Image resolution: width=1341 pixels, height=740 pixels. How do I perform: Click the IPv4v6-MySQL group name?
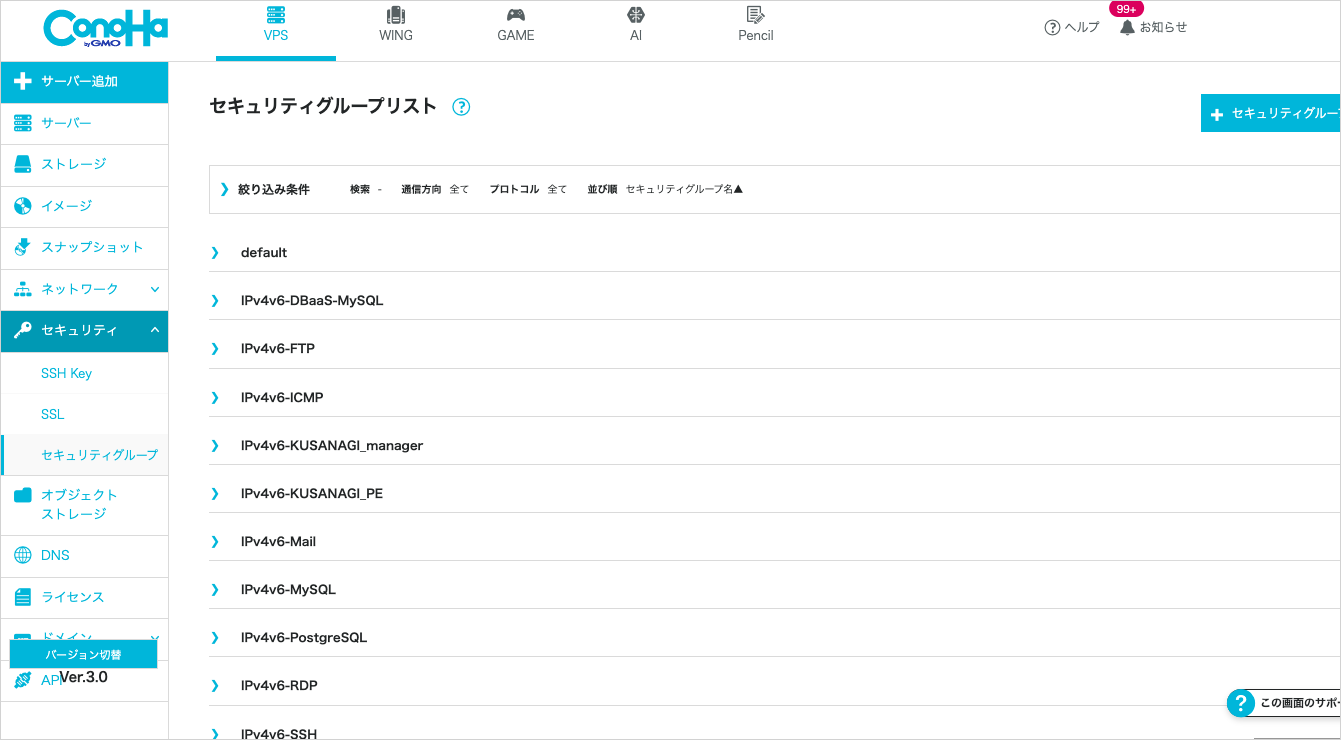tap(288, 589)
